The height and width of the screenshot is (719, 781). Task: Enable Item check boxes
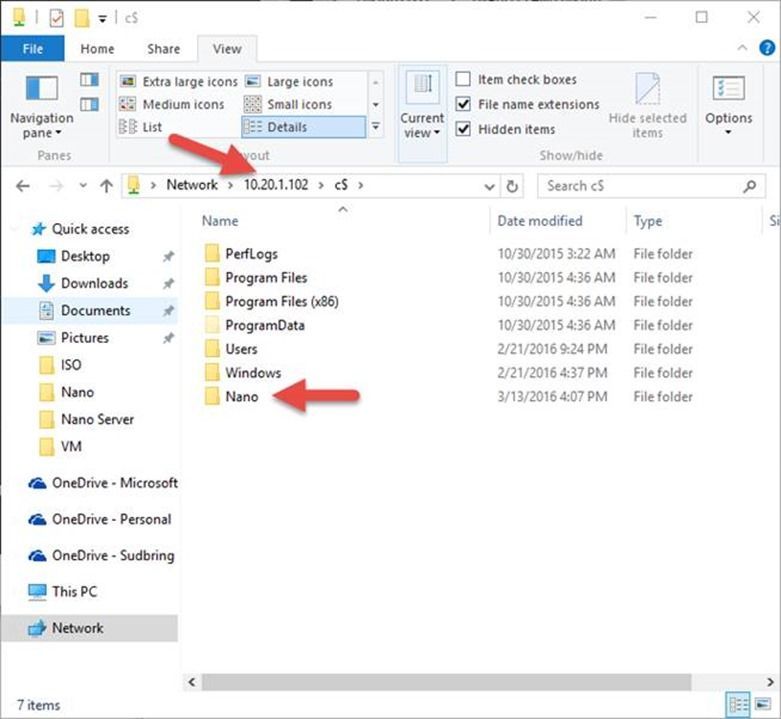[x=463, y=79]
